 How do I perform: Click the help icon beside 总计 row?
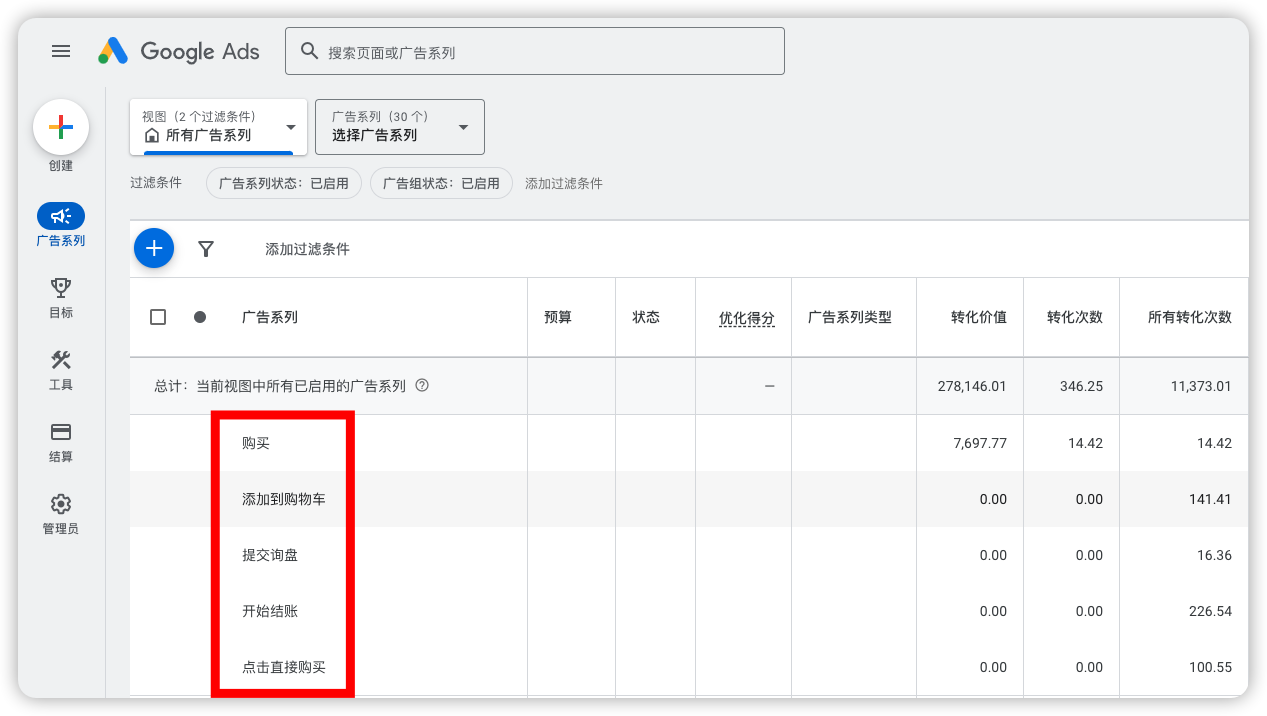click(x=422, y=385)
